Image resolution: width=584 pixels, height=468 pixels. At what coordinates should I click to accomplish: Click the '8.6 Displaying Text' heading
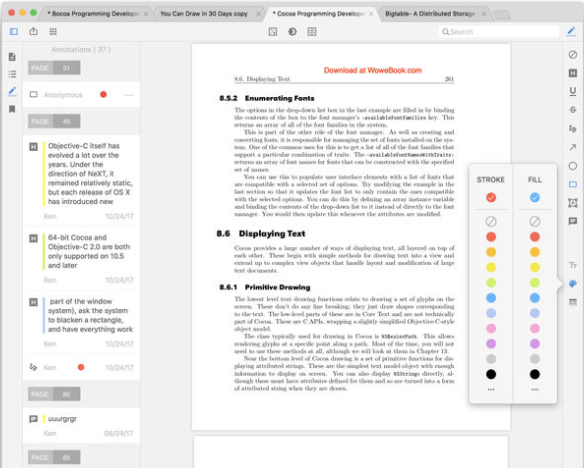click(x=261, y=234)
